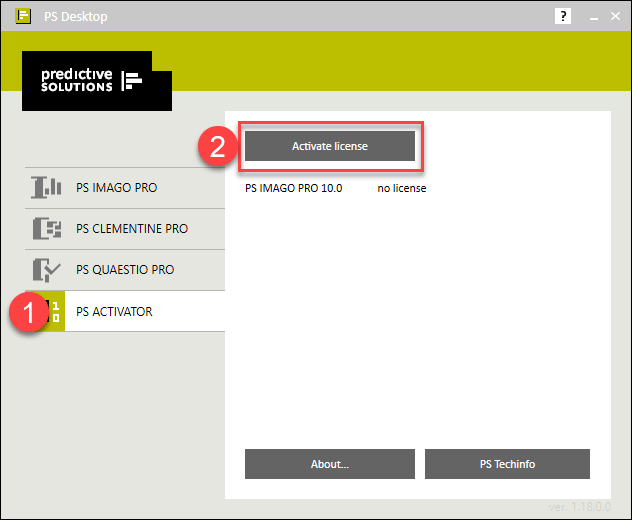Image resolution: width=632 pixels, height=520 pixels.
Task: Go to the PS ACTIVATOR section
Action: 125,311
